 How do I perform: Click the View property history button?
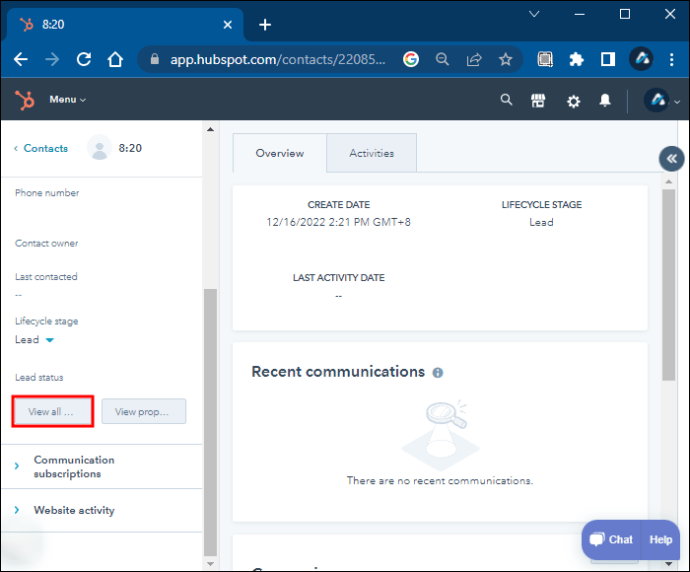[143, 412]
